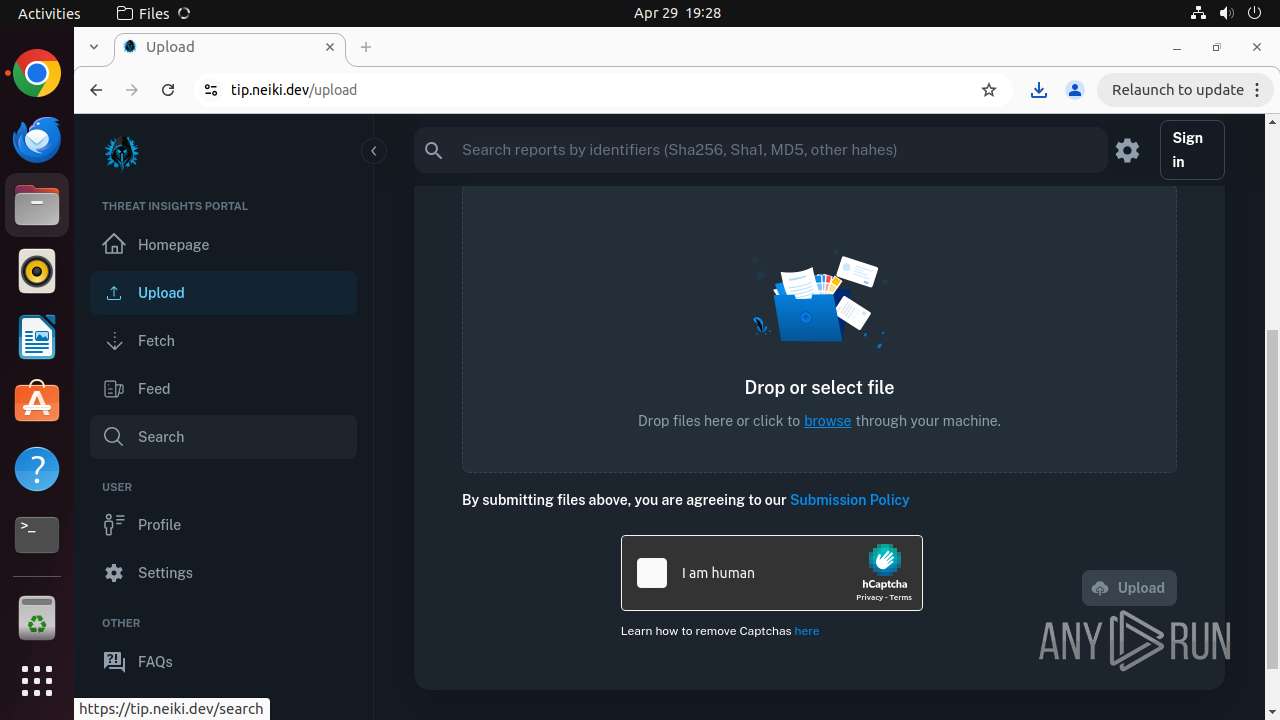This screenshot has width=1280, height=720.
Task: Open the FAQs page
Action: [223, 662]
